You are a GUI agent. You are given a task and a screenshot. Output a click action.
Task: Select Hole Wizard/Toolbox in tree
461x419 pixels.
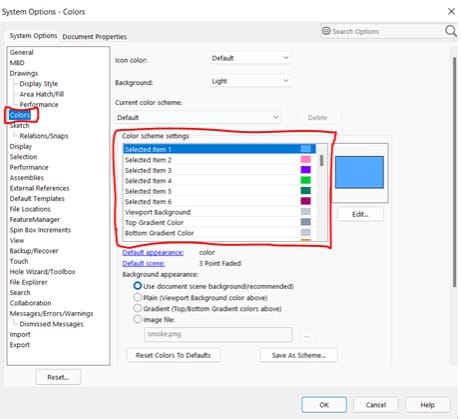click(x=42, y=272)
